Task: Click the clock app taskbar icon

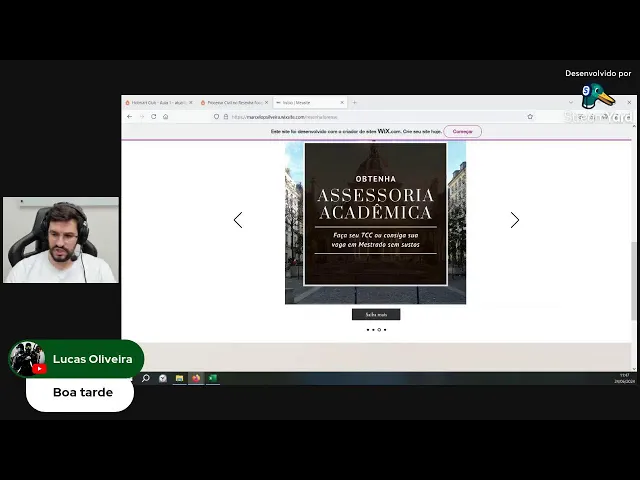Action: pyautogui.click(x=163, y=378)
